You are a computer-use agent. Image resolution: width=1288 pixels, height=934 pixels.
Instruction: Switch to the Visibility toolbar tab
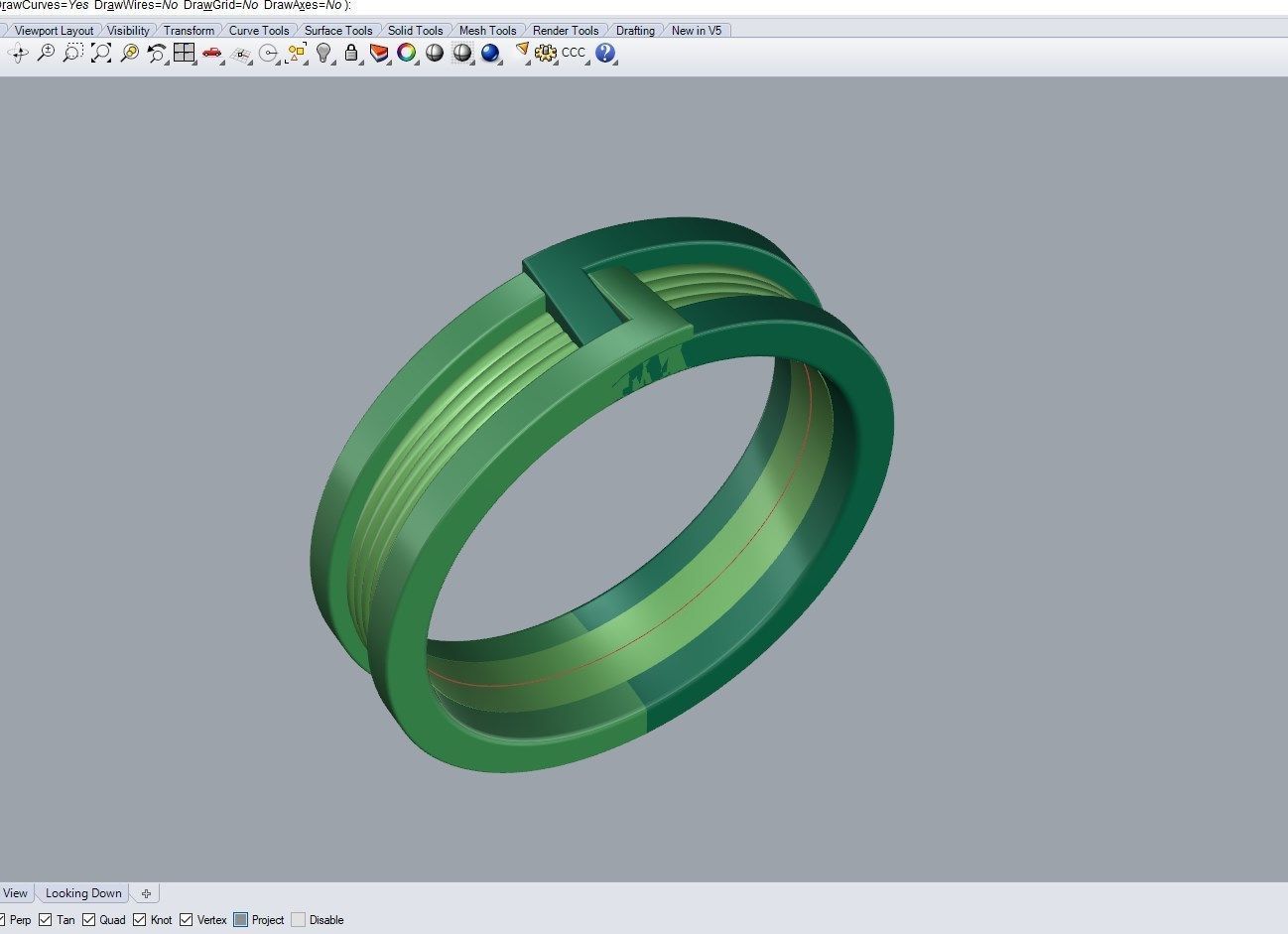coord(128,31)
